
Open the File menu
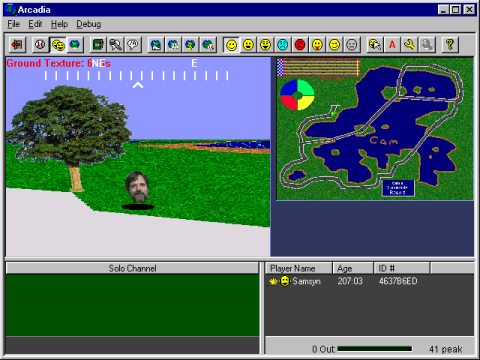pos(14,24)
